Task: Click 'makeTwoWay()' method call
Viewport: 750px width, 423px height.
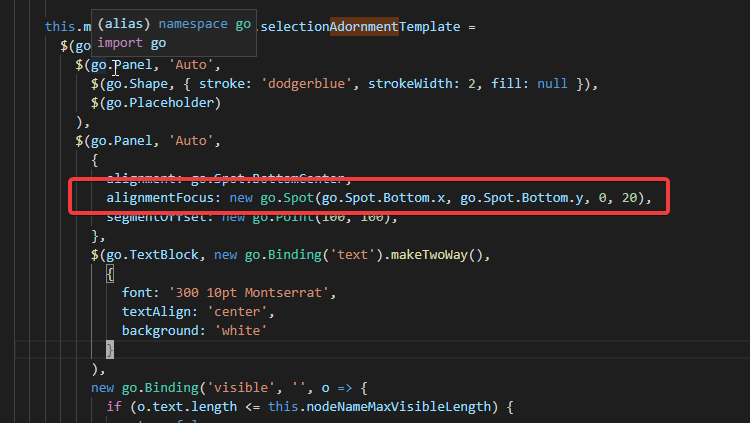Action: click(x=437, y=255)
